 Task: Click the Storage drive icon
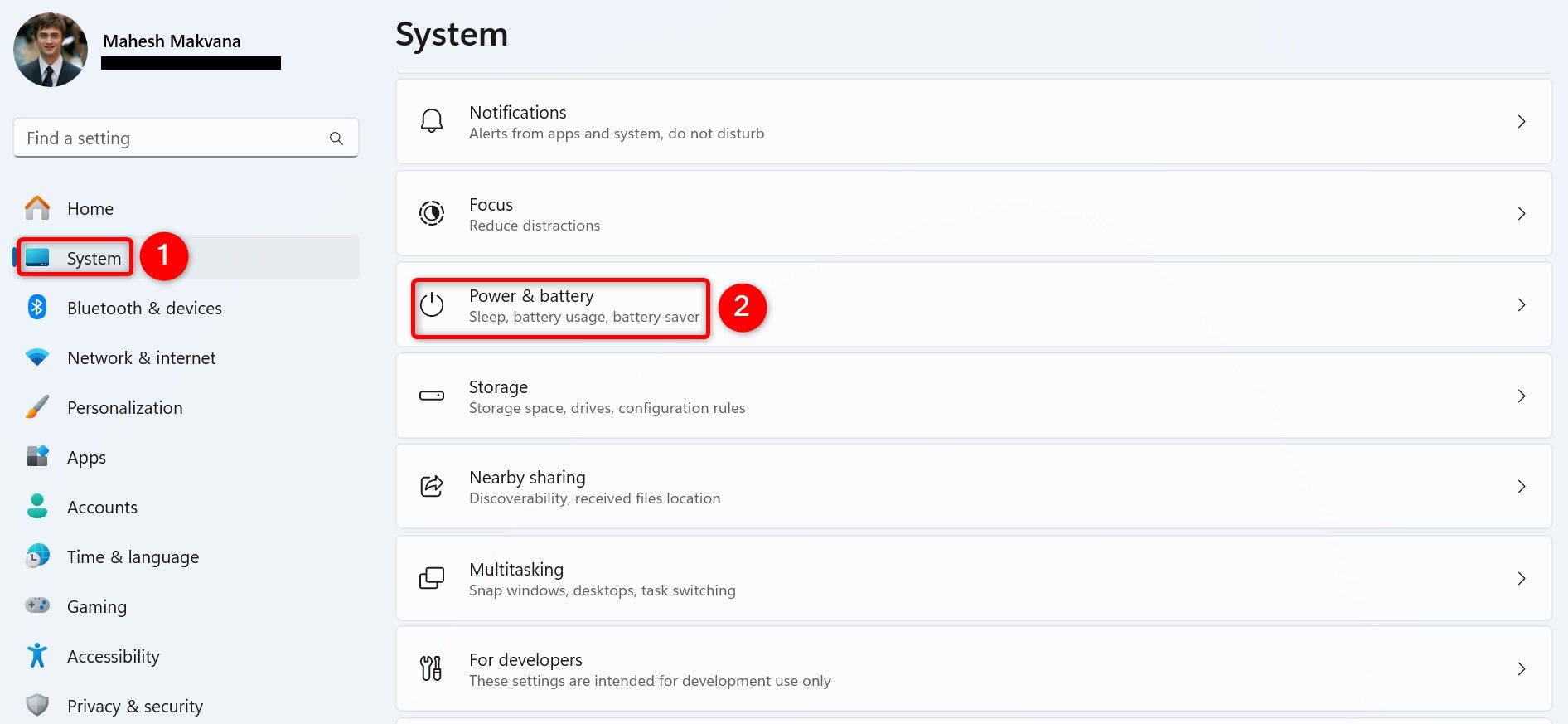click(431, 396)
